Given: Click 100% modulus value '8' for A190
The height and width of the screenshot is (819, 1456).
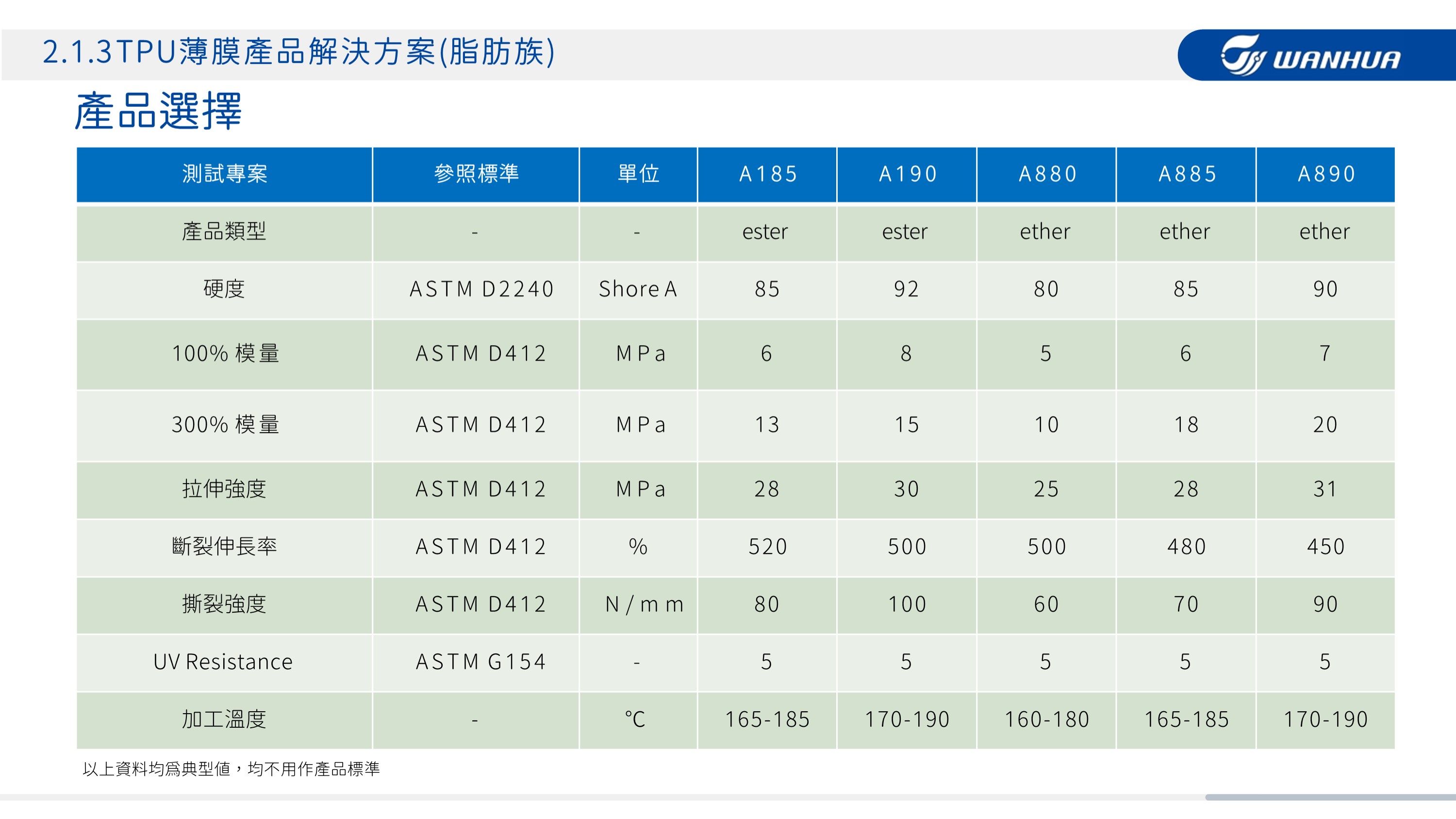Looking at the screenshot, I should [x=906, y=354].
